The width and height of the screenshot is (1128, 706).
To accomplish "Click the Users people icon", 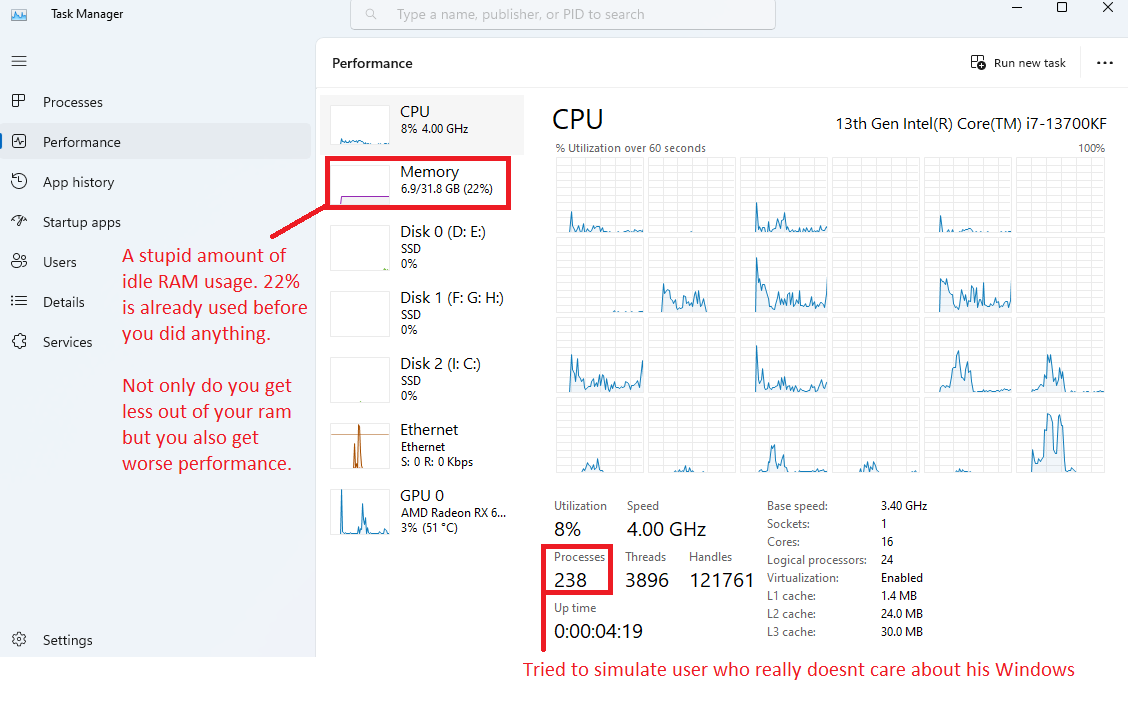I will coord(19,262).
